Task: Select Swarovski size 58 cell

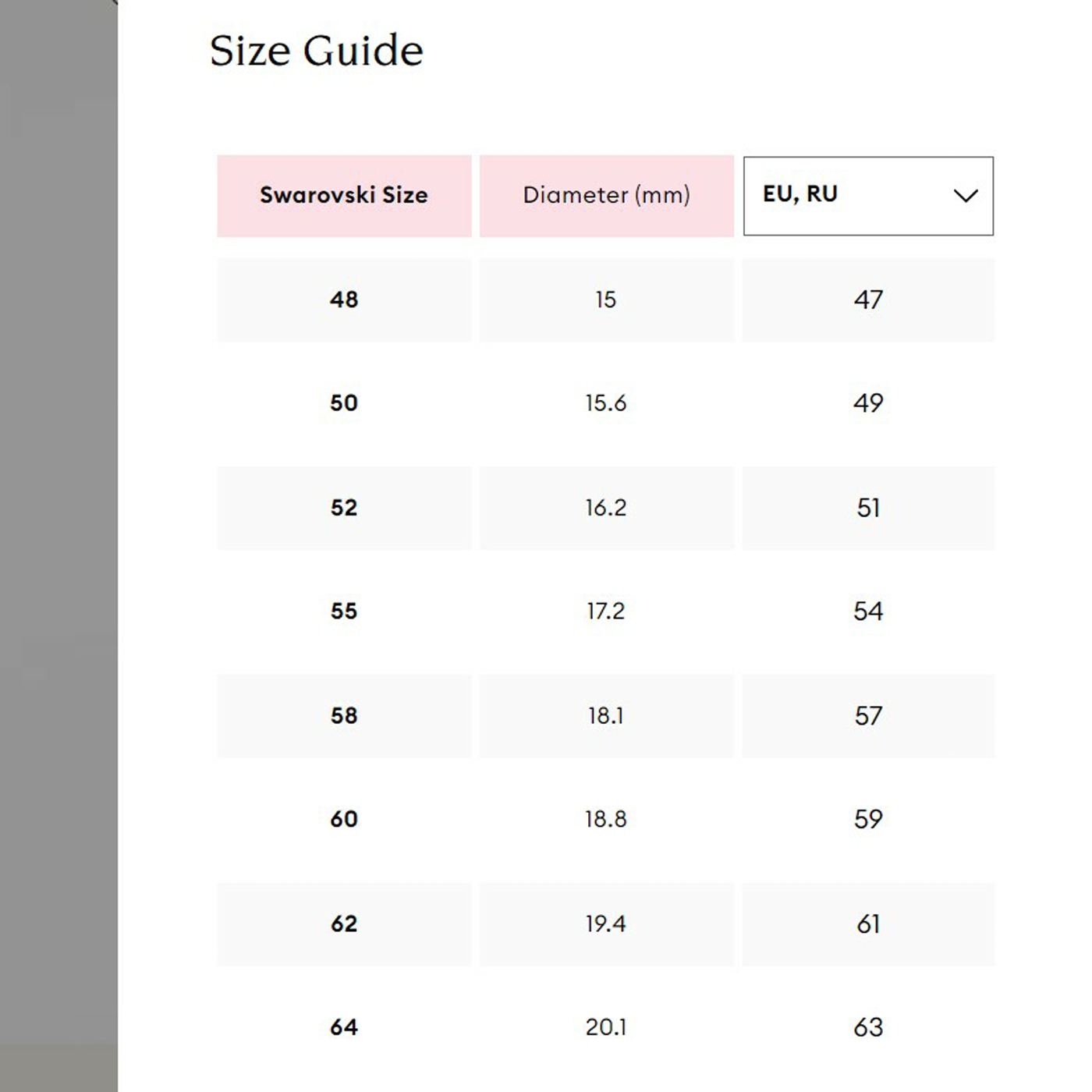Action: [344, 715]
